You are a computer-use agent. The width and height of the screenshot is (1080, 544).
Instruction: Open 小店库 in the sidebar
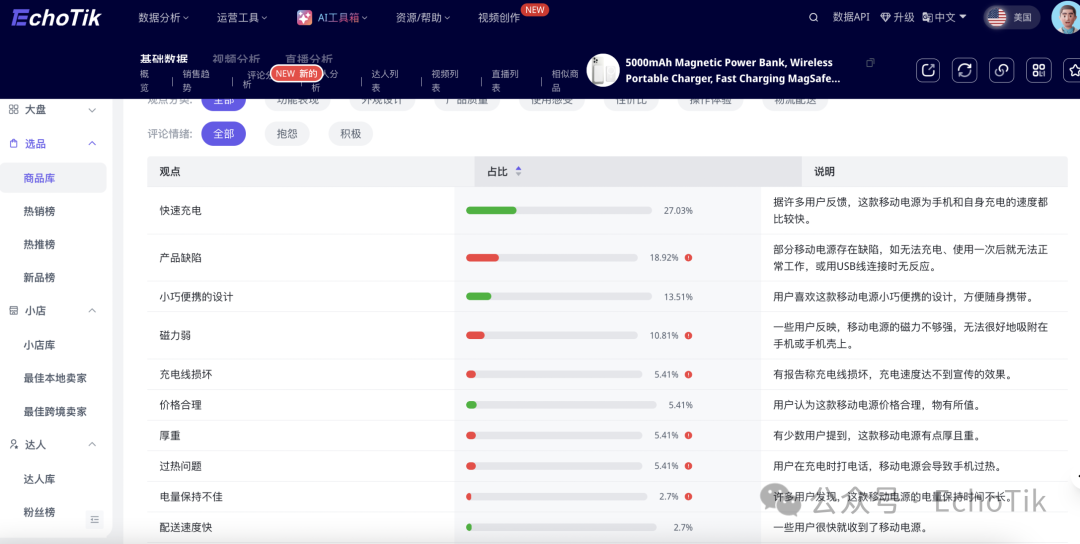pos(39,345)
